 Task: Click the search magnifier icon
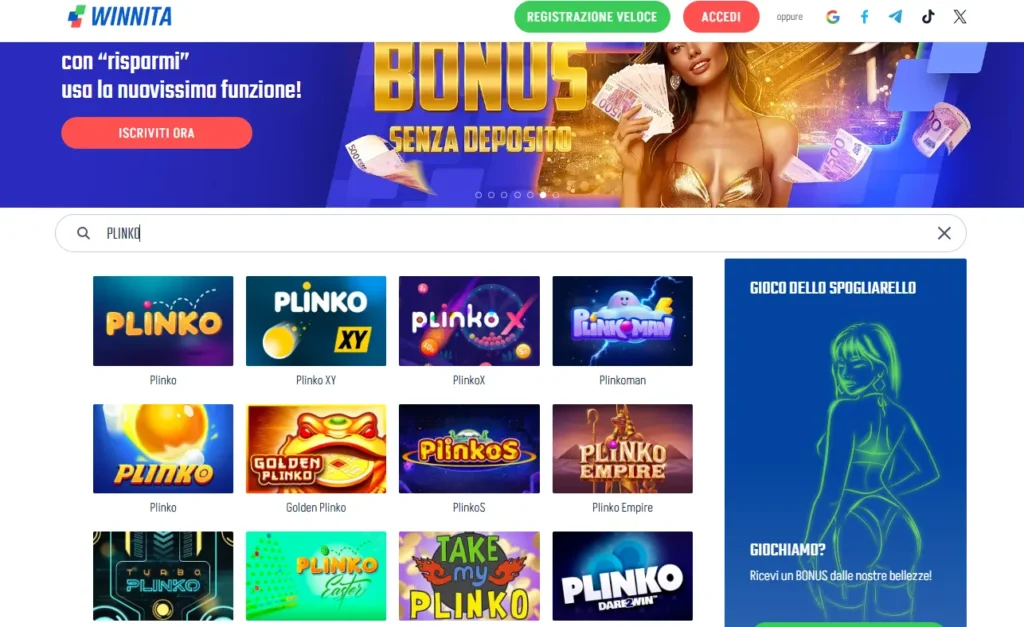(x=83, y=233)
